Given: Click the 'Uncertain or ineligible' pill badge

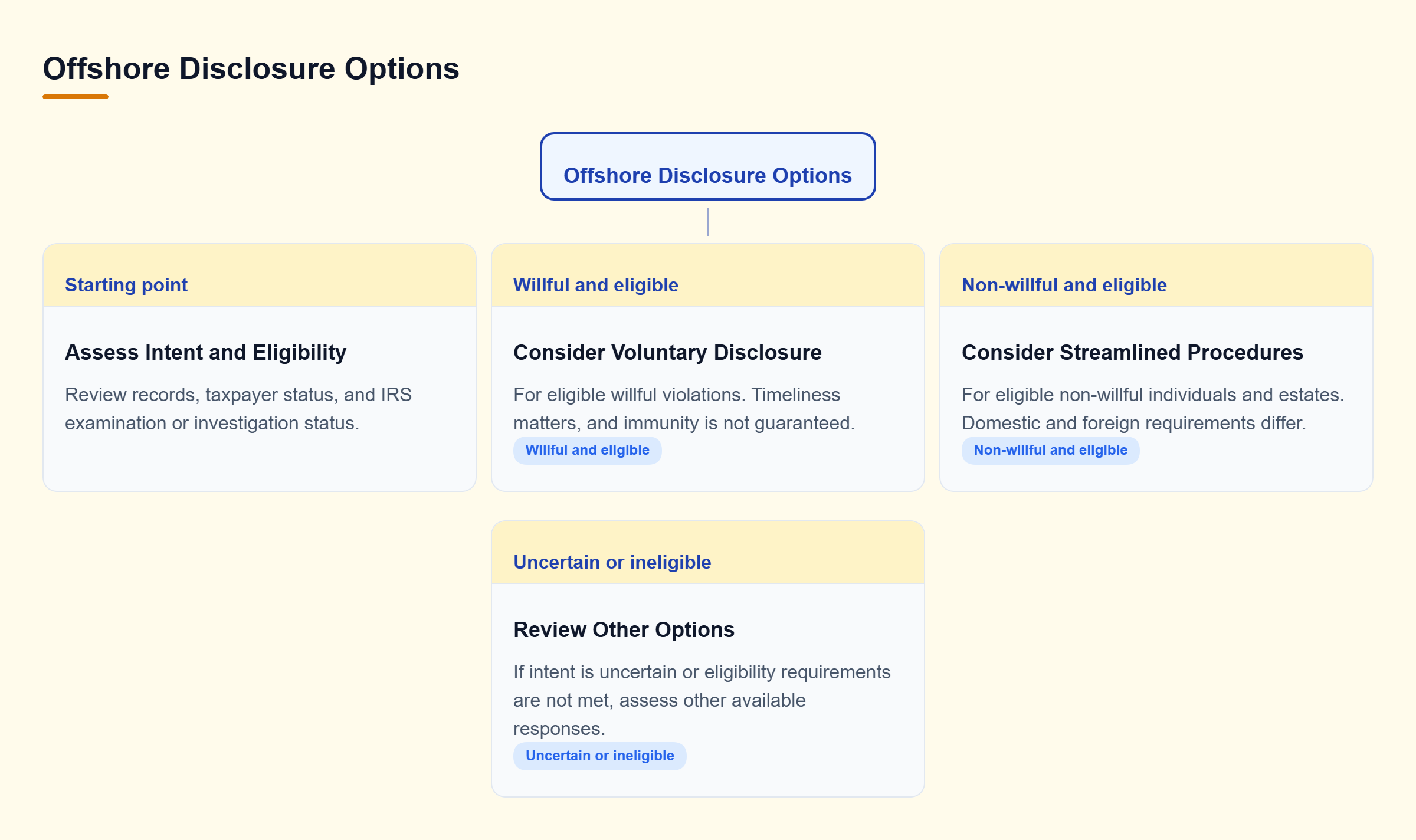Looking at the screenshot, I should pos(599,756).
